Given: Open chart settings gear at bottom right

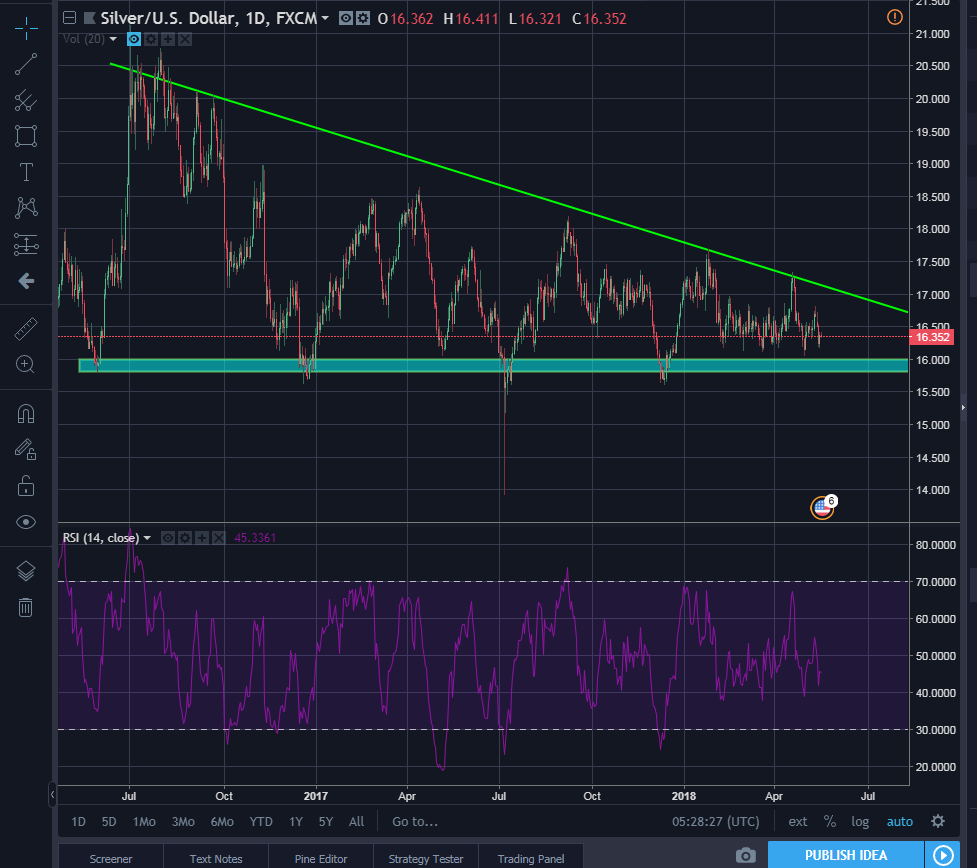Looking at the screenshot, I should (x=938, y=821).
